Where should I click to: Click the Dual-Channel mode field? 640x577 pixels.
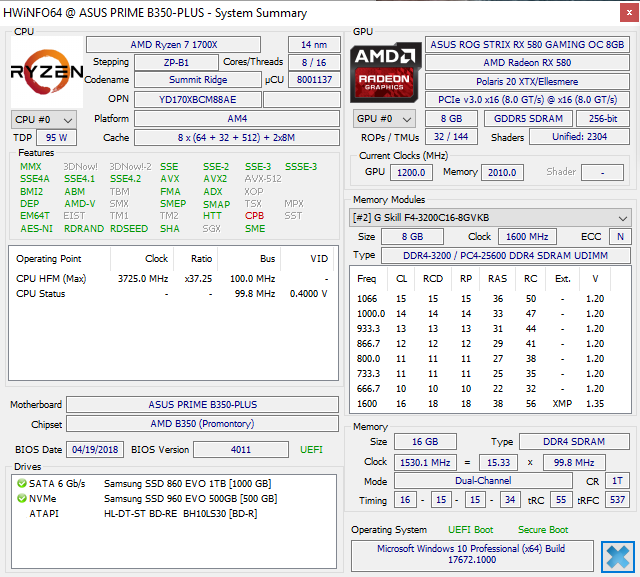tap(483, 481)
